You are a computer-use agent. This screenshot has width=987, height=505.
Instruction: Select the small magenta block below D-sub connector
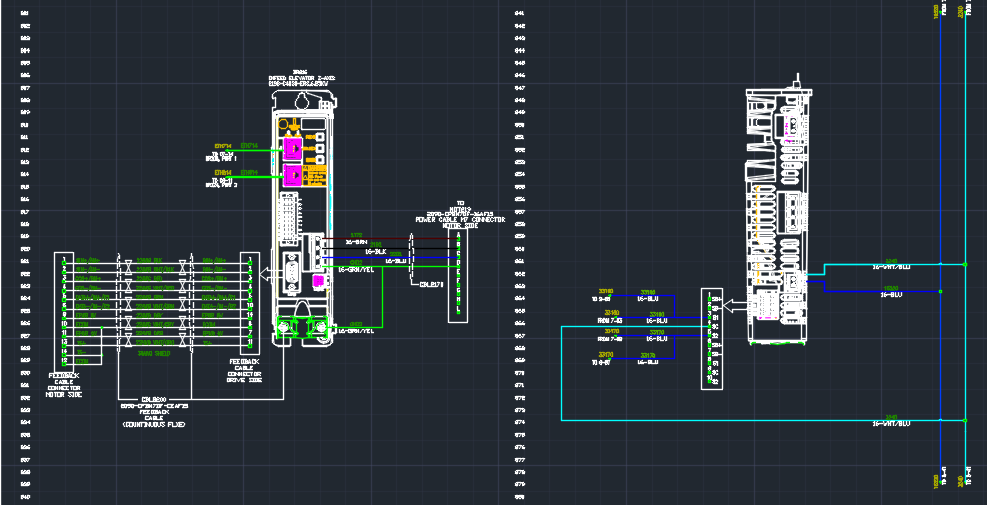(x=319, y=281)
